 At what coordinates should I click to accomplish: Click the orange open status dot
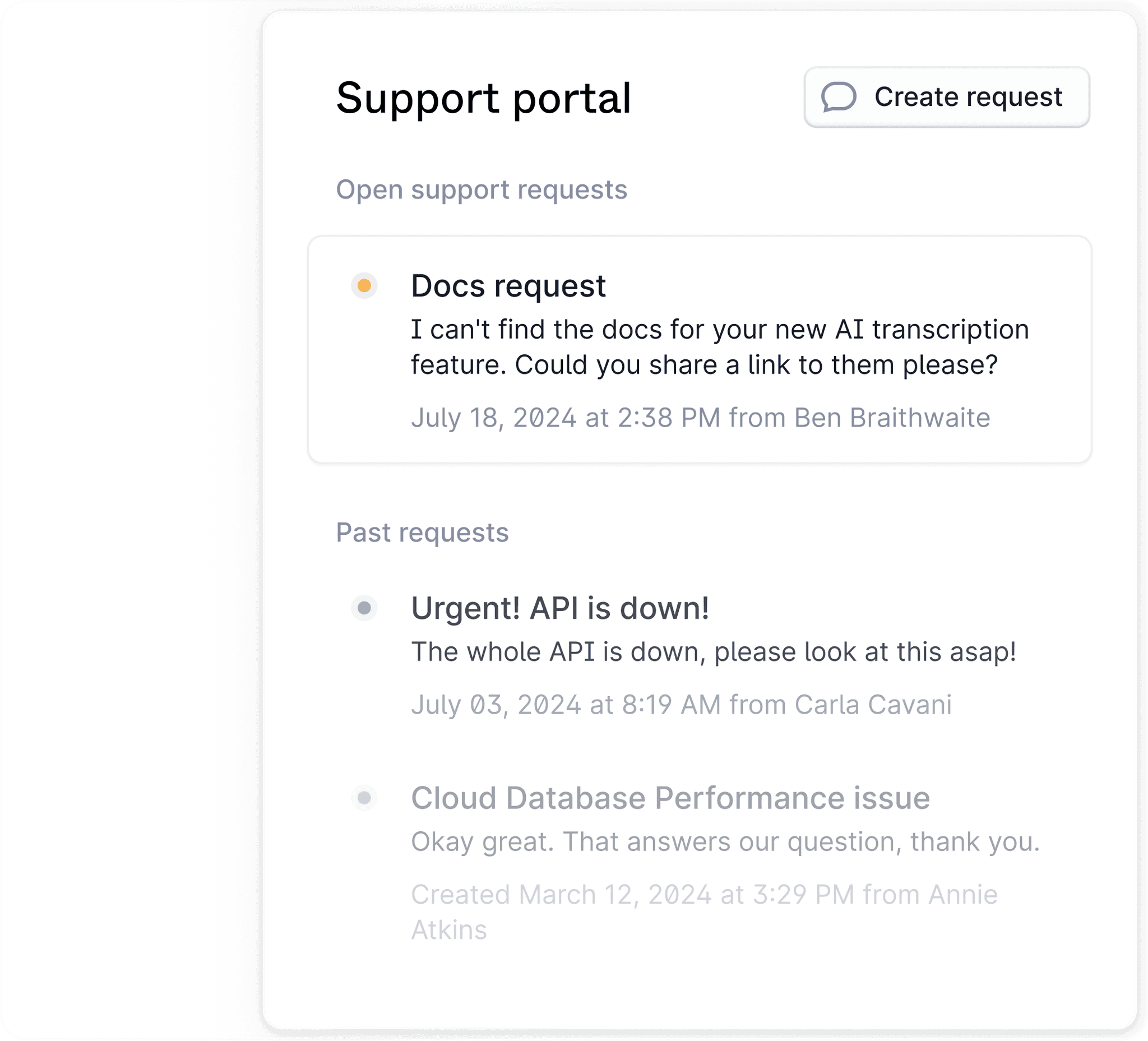tap(364, 285)
